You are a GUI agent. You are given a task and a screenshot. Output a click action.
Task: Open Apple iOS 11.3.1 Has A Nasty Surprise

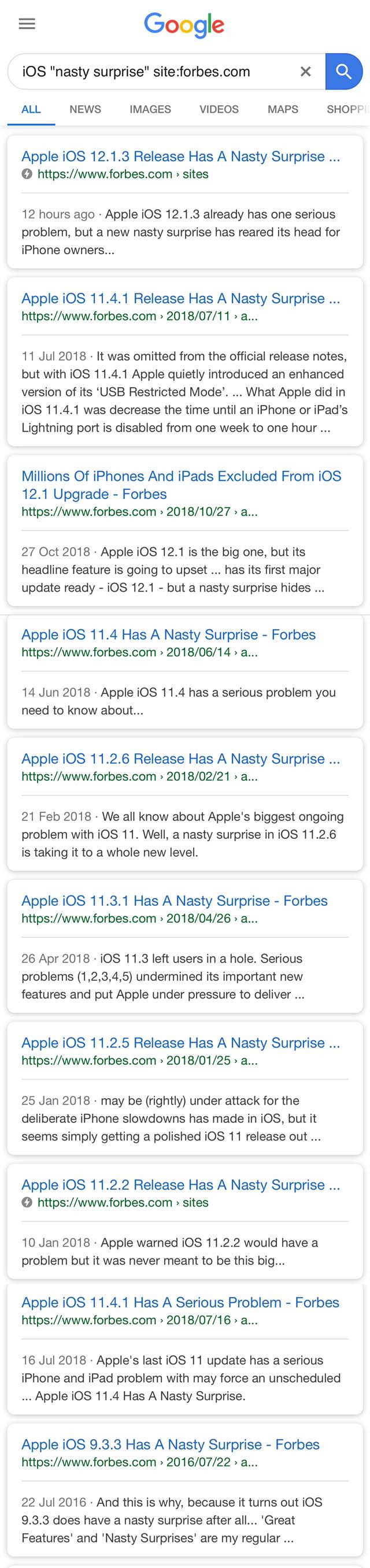tap(175, 900)
